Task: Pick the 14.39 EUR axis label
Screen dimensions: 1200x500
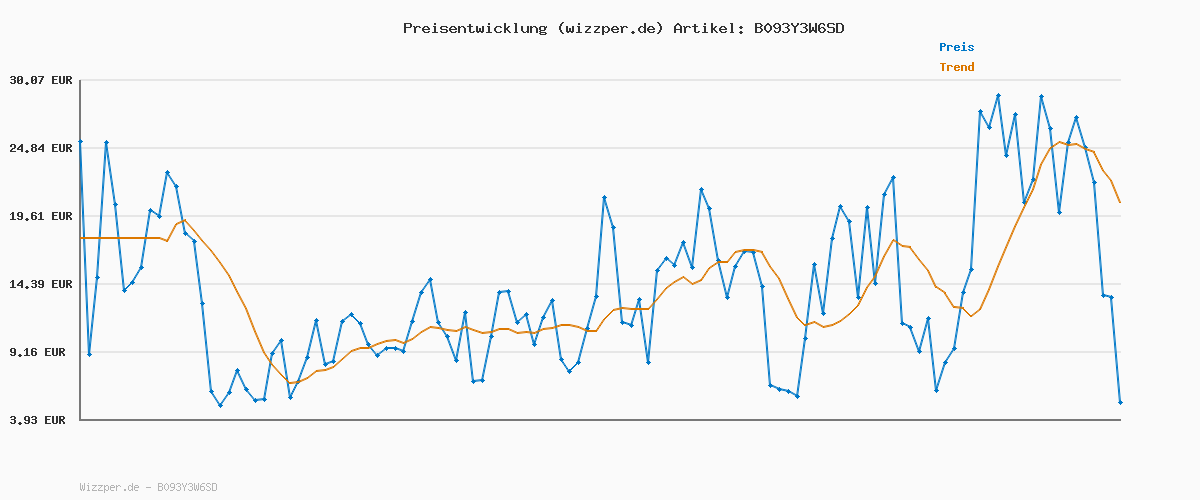Action: [41, 284]
